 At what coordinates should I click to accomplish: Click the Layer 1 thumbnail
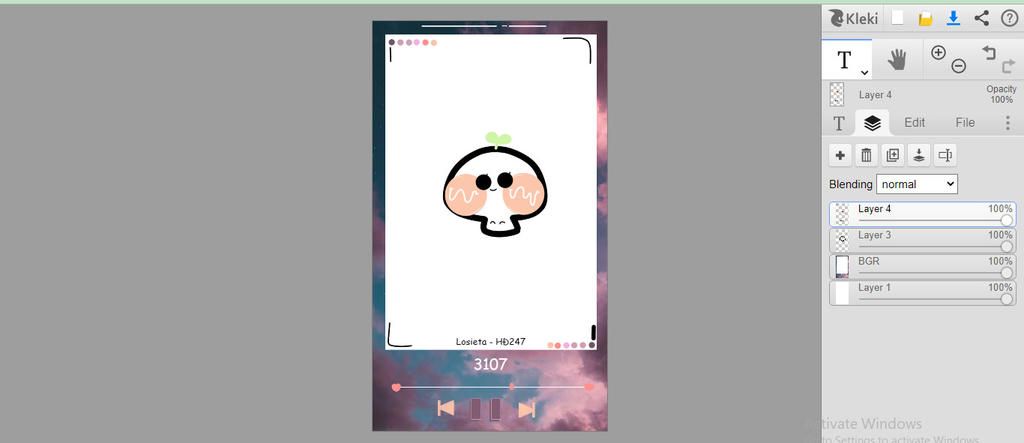[842, 293]
